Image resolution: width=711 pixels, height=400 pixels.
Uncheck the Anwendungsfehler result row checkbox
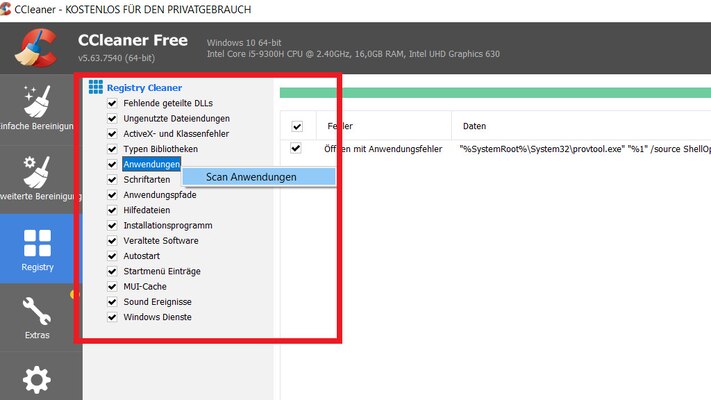click(297, 148)
